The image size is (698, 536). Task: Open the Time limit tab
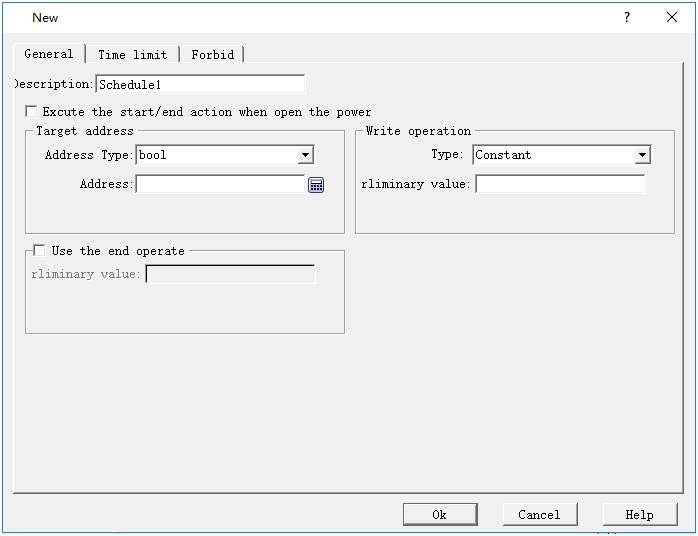(x=132, y=55)
